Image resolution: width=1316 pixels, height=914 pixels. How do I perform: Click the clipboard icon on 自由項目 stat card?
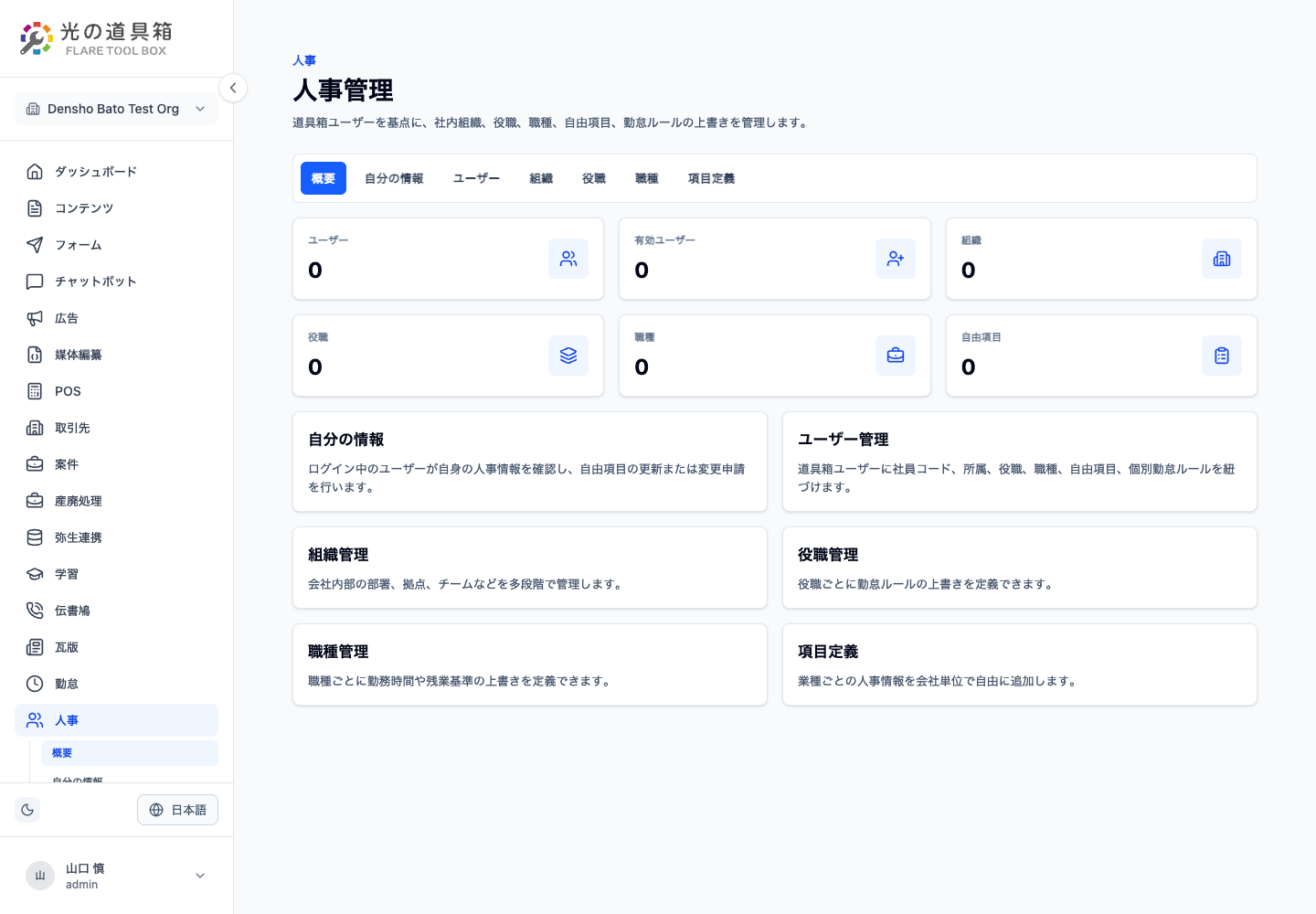point(1222,356)
